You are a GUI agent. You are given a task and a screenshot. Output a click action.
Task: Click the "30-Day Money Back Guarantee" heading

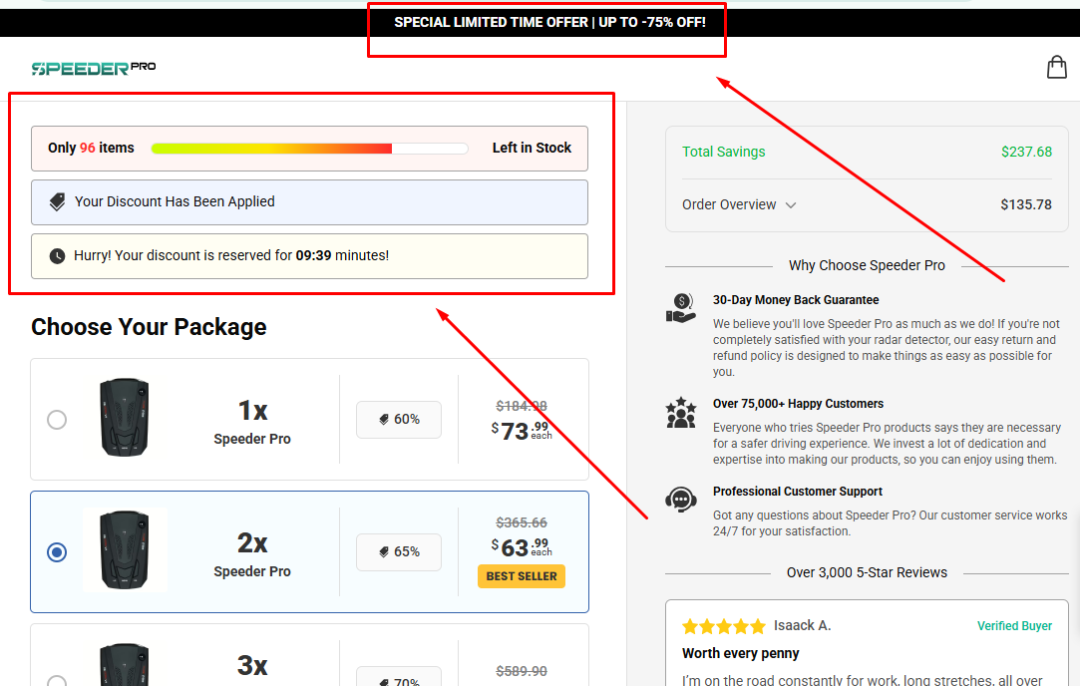pyautogui.click(x=796, y=300)
